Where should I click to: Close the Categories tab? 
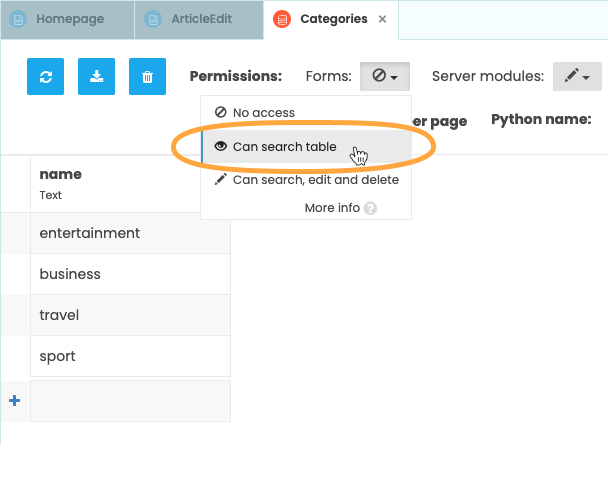click(x=382, y=19)
